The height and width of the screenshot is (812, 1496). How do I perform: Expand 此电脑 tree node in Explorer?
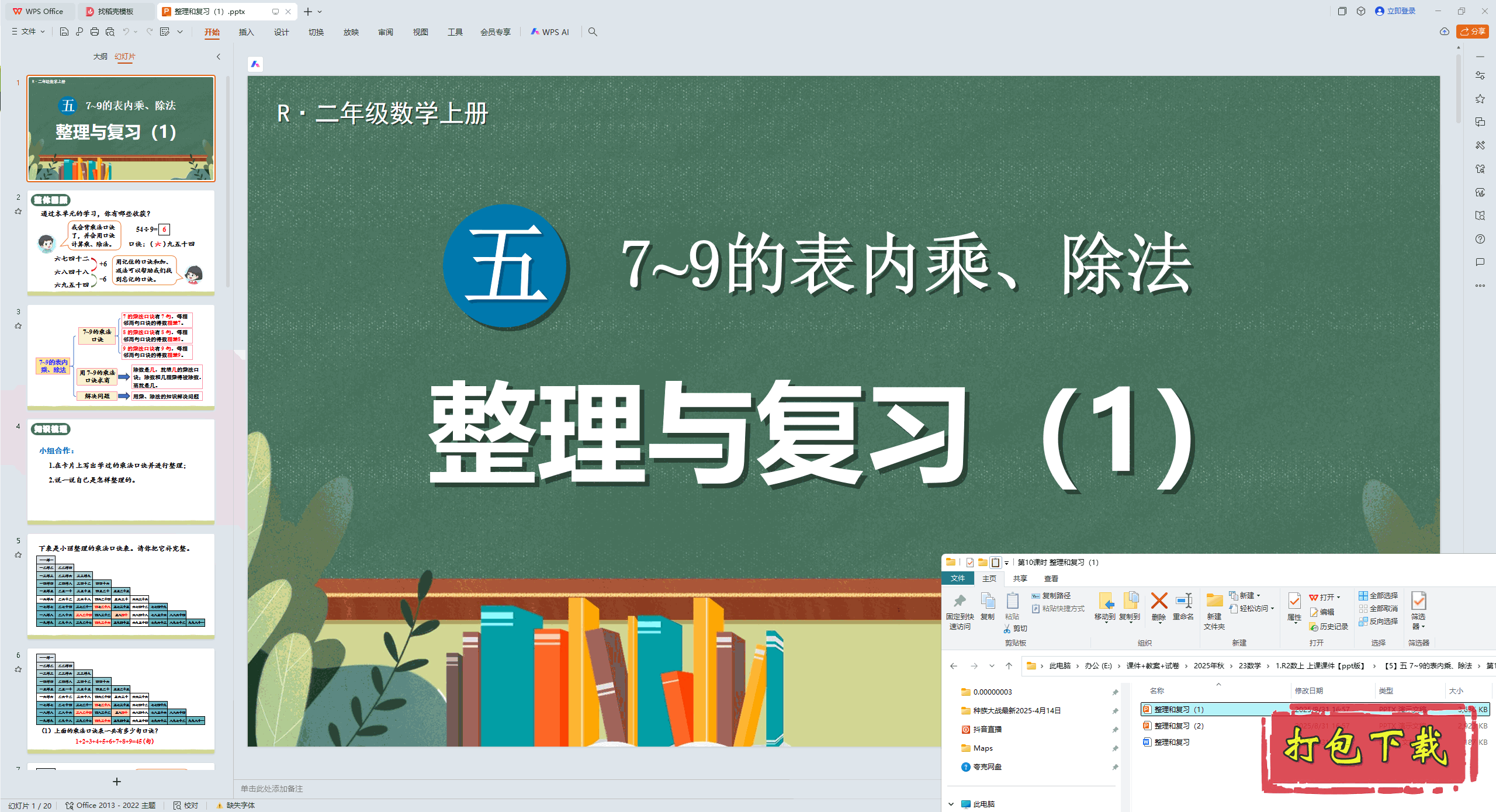coord(951,804)
